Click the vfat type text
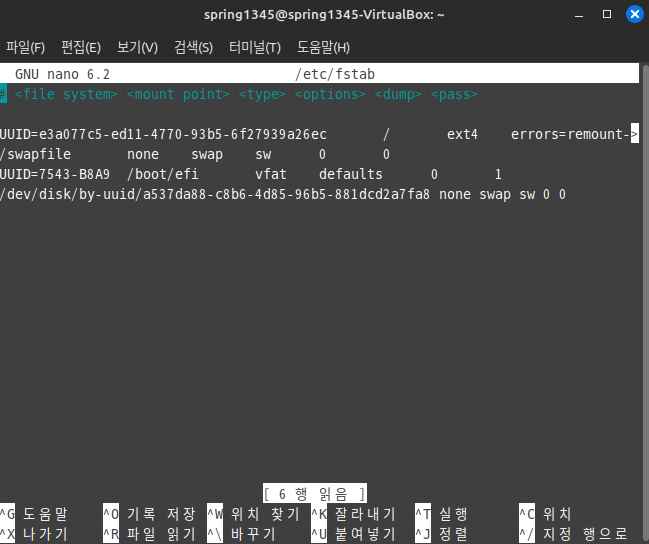 (271, 174)
